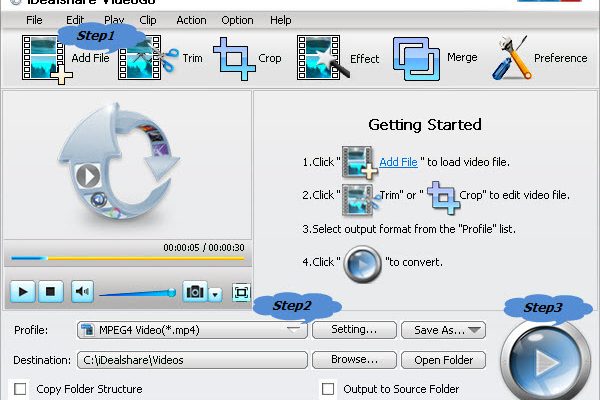
Task: Click the 00:00:05 / 00:00:30 time display
Action: tap(204, 248)
